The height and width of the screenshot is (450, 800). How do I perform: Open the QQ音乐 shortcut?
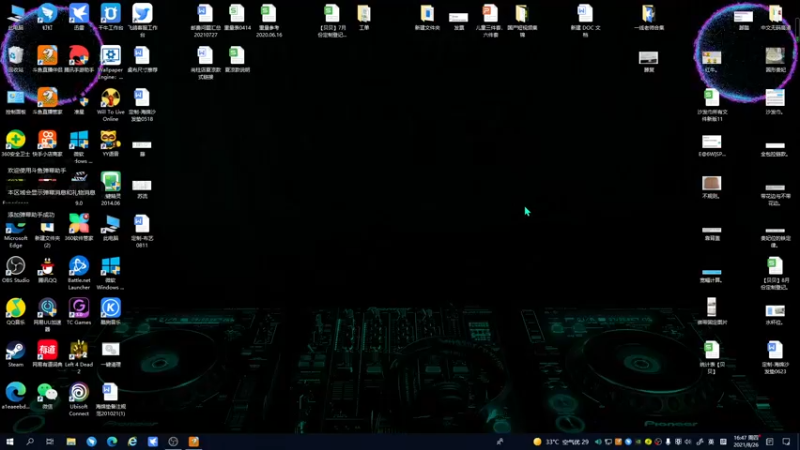tap(16, 311)
